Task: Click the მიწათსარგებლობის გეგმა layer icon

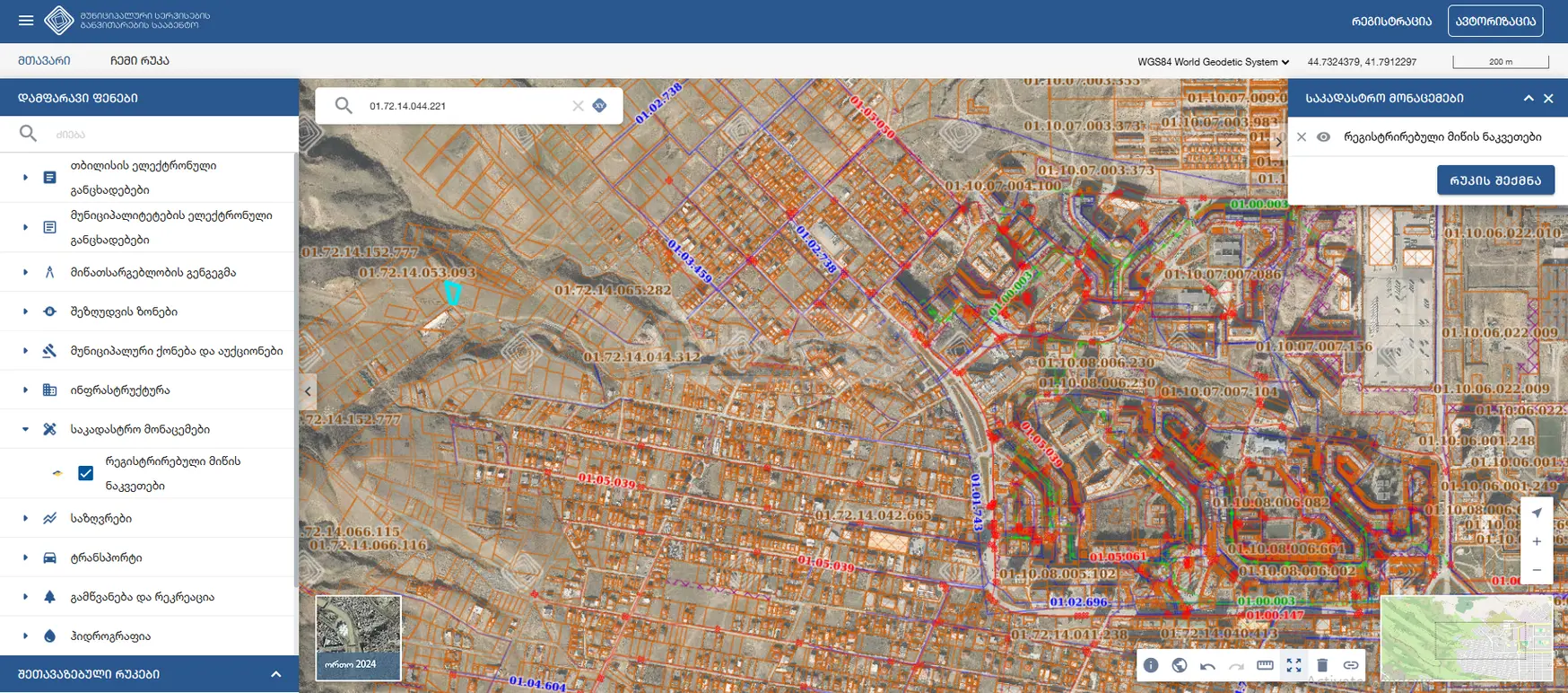Action: point(49,272)
